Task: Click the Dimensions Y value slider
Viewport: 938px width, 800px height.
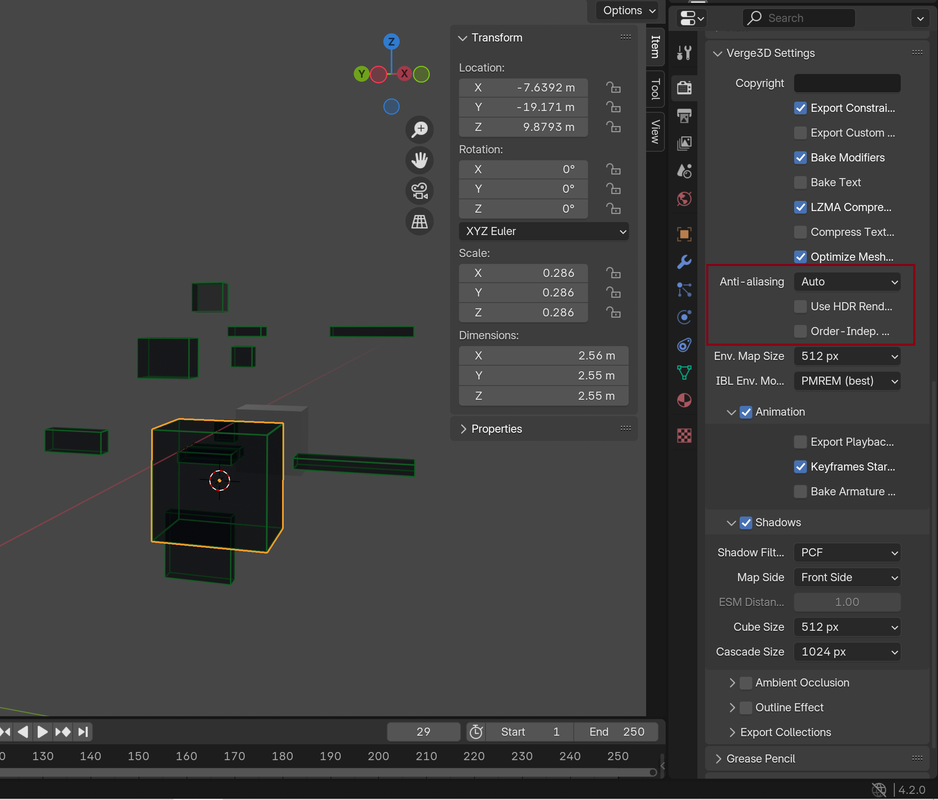Action: (544, 376)
